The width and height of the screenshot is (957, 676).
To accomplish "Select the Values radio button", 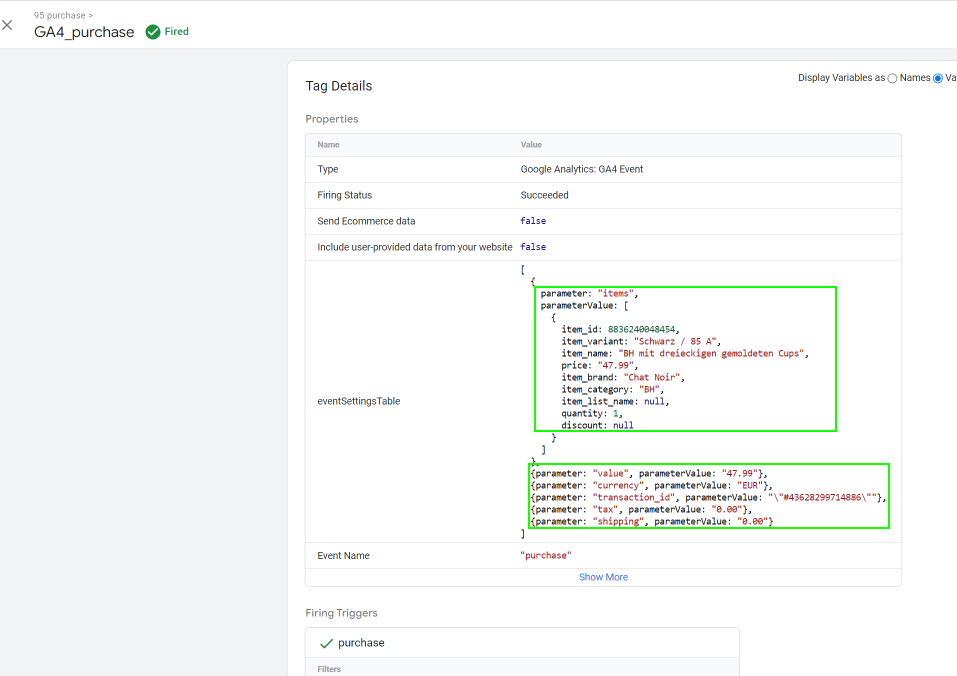I will [x=938, y=78].
